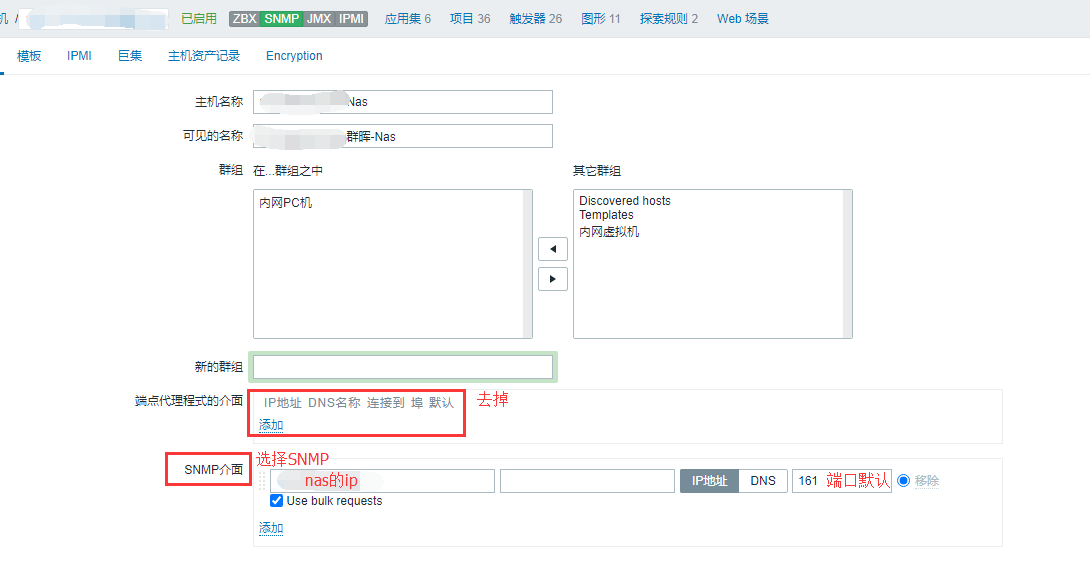Focus the 可见的名称 input field

click(402, 136)
